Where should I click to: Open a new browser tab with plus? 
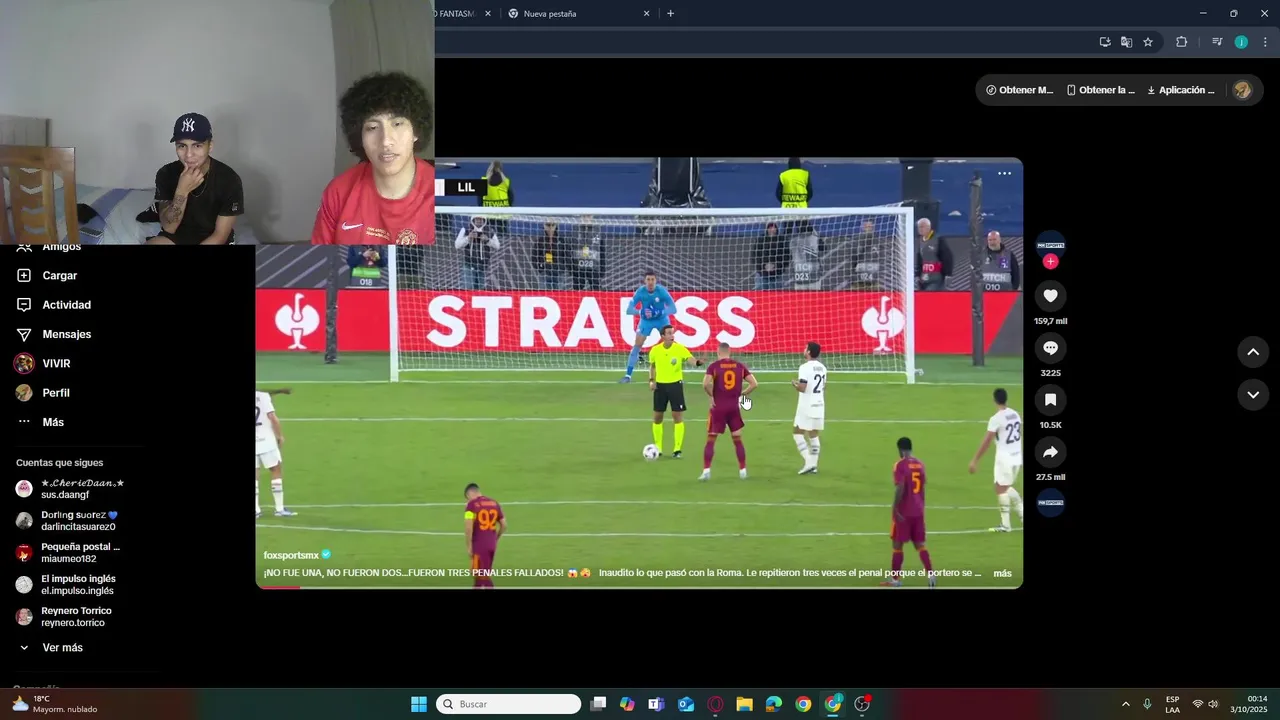(x=670, y=14)
